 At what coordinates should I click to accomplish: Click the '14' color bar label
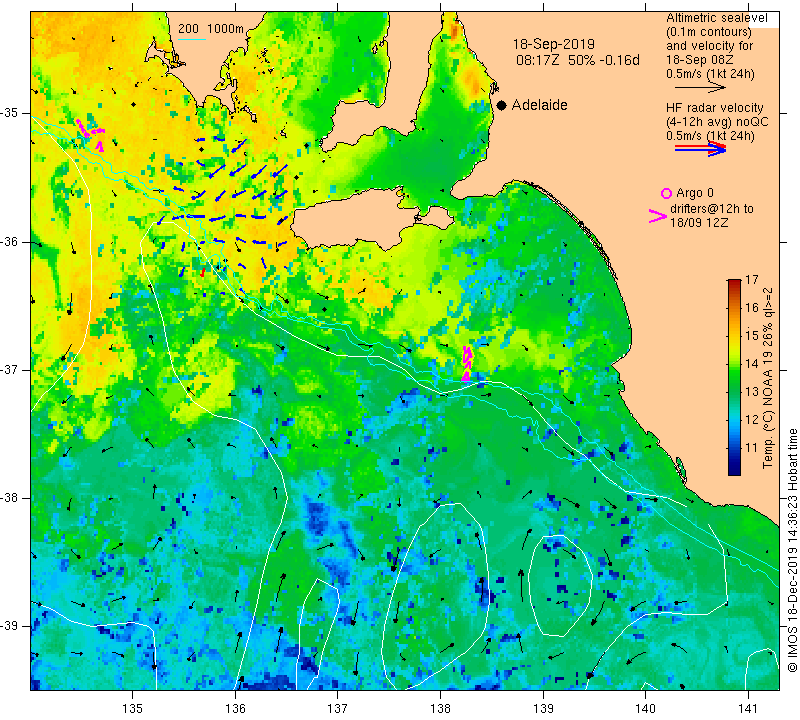(x=752, y=364)
